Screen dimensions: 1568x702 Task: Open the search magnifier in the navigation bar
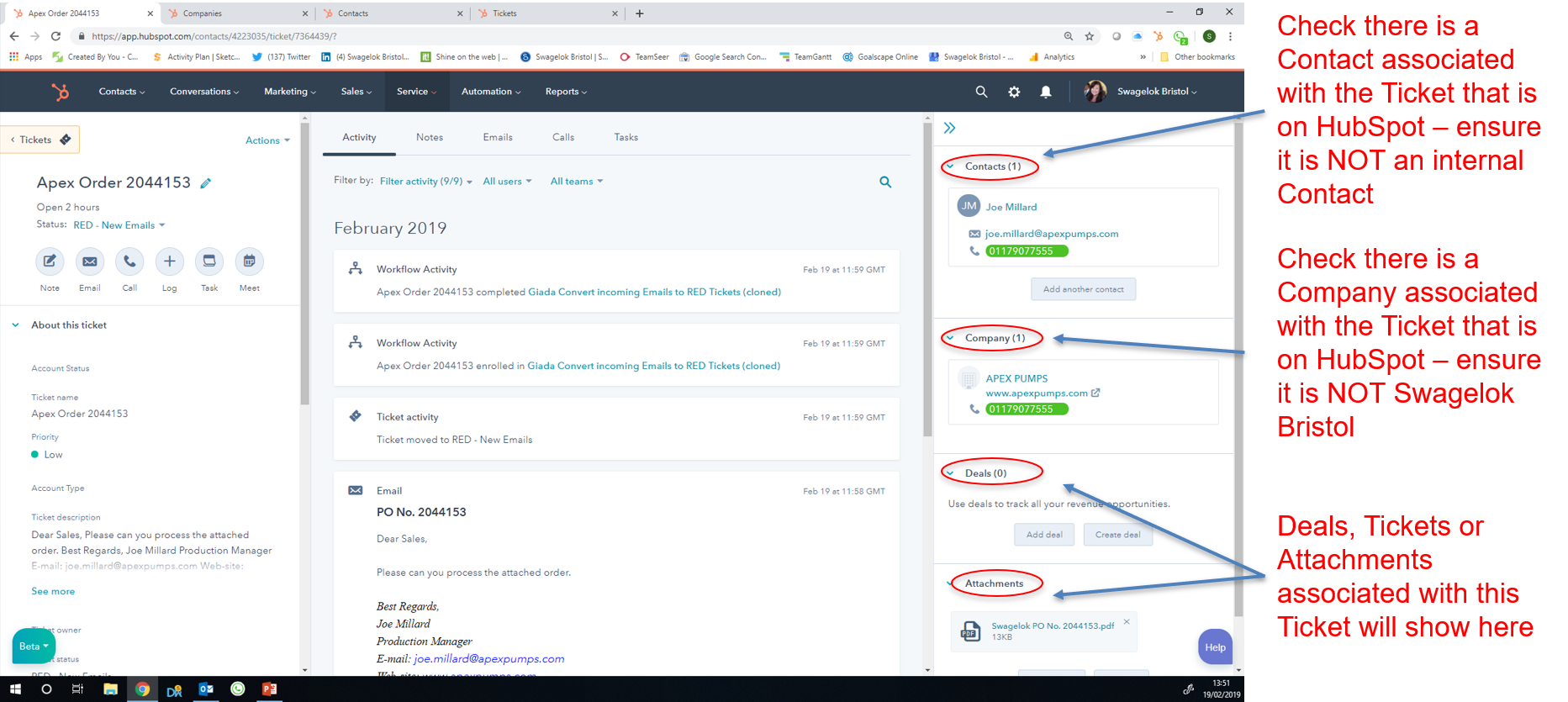(x=981, y=92)
